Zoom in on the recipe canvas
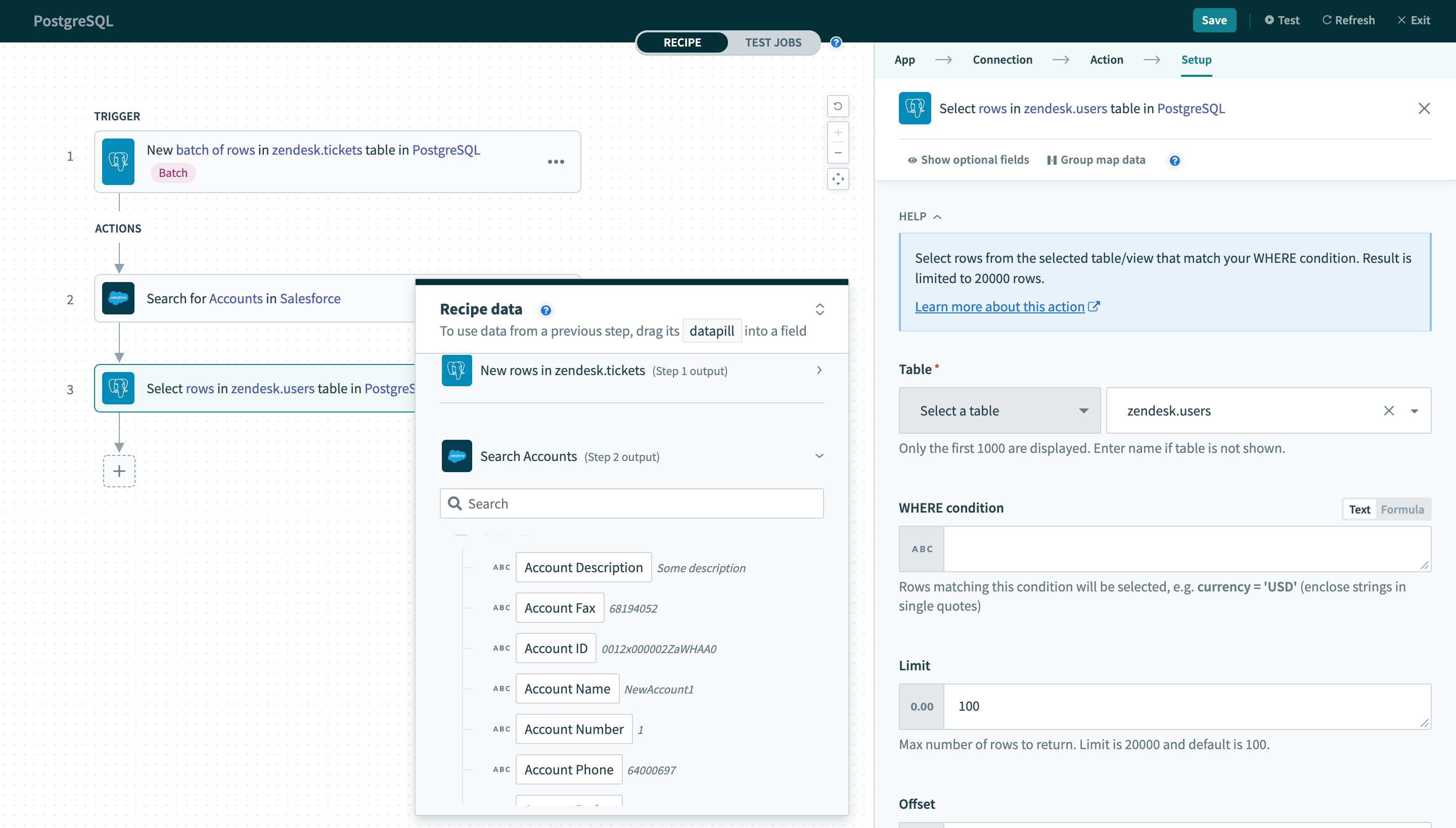 838,132
